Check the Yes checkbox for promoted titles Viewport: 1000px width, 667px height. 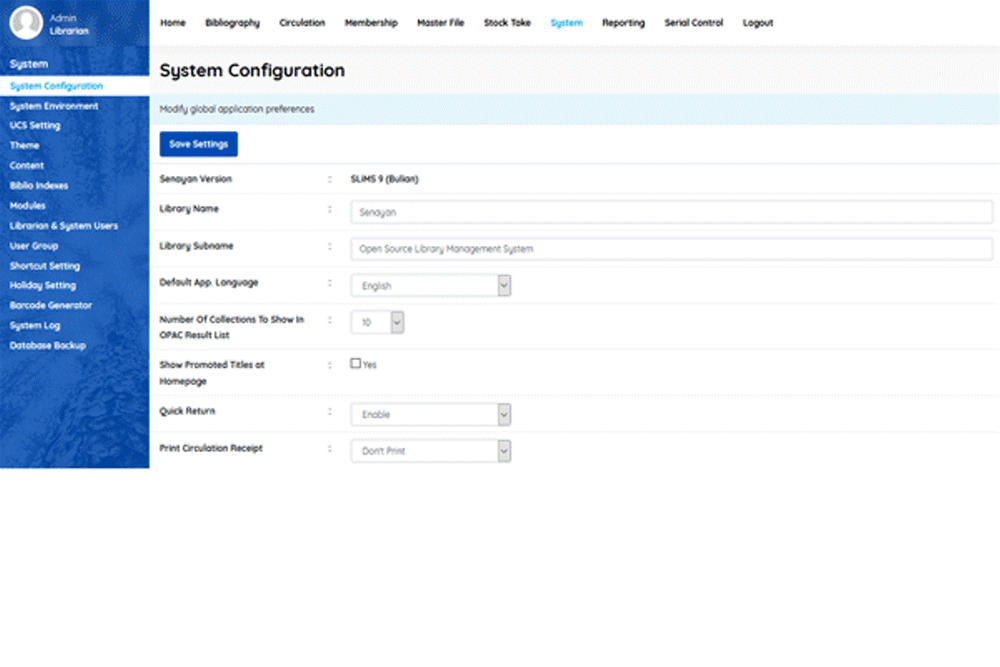[x=354, y=363]
